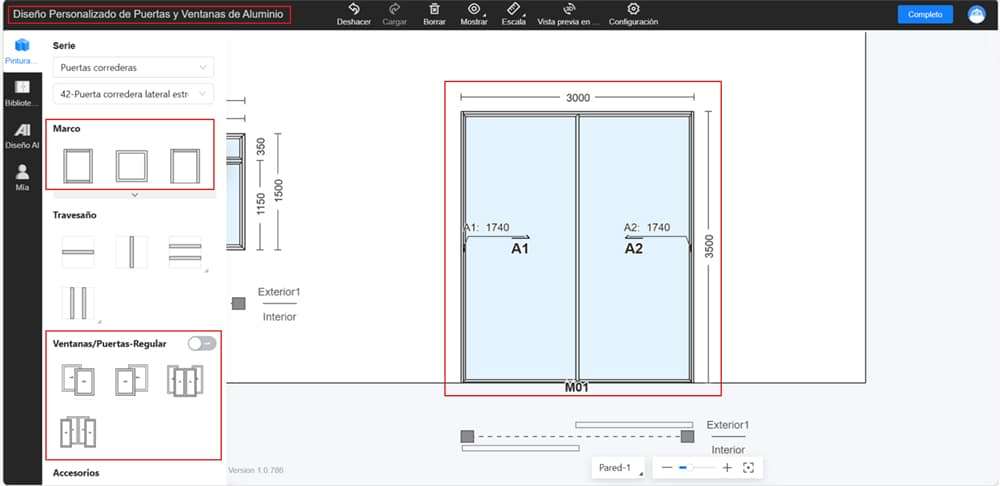
Task: Open the Mía sidebar tab
Action: click(x=22, y=178)
